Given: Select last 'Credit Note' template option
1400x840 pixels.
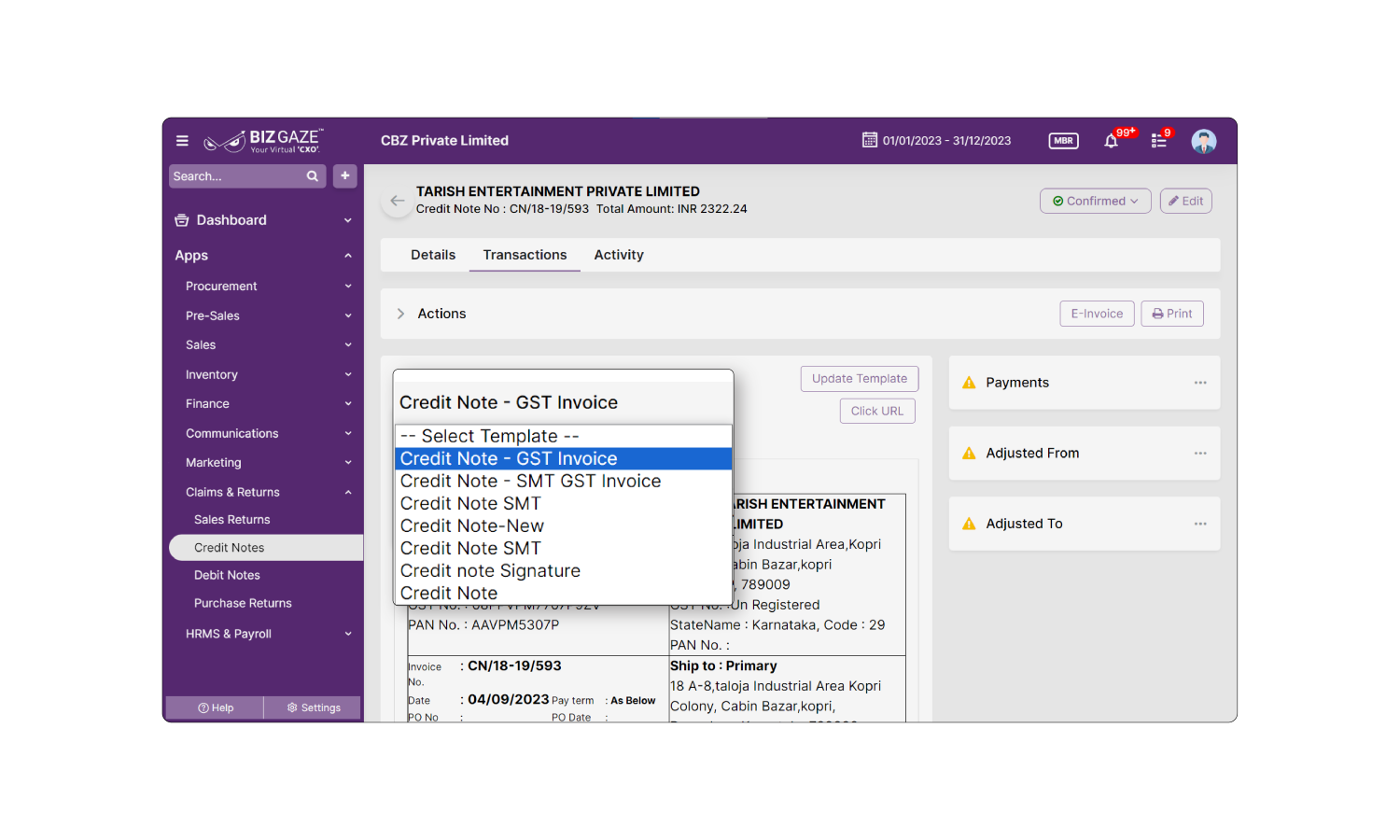Looking at the screenshot, I should (563, 593).
